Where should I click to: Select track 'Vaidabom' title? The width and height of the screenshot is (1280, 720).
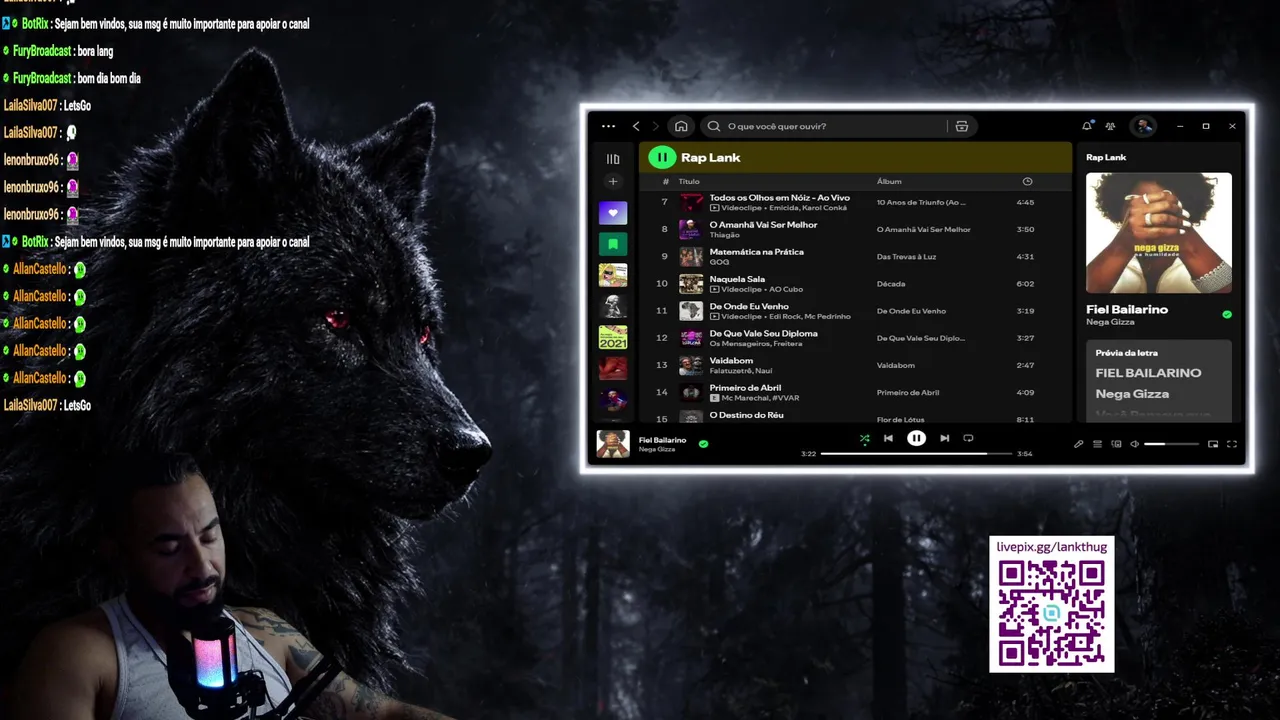730,360
